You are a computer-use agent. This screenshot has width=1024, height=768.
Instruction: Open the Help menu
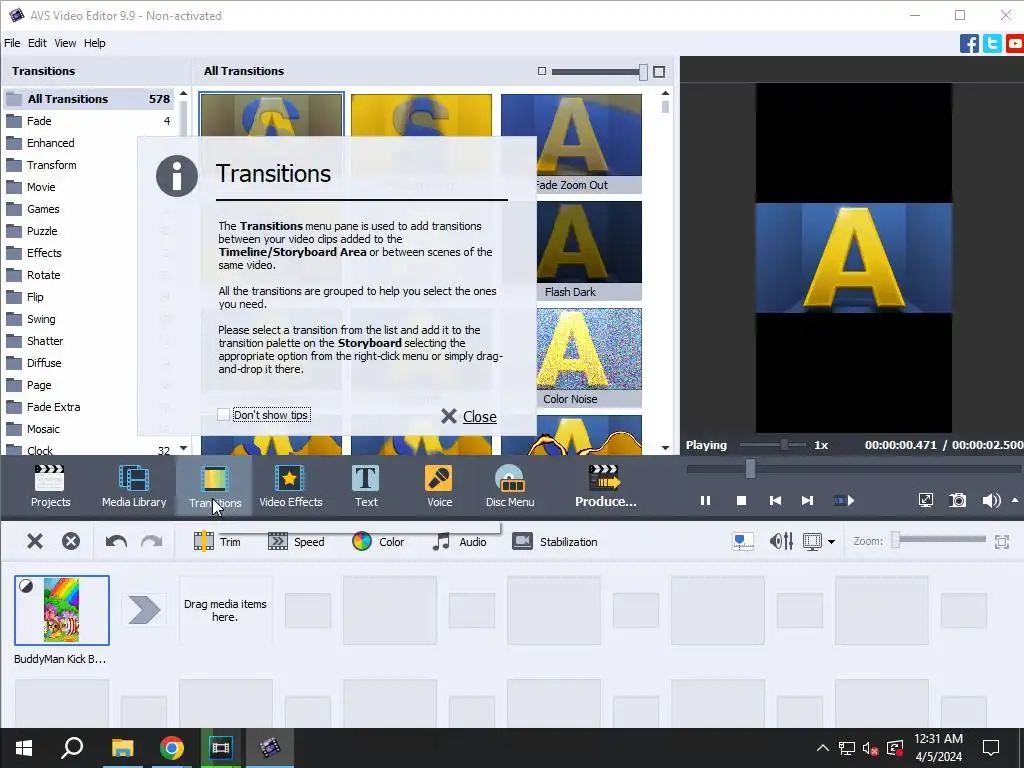[94, 43]
